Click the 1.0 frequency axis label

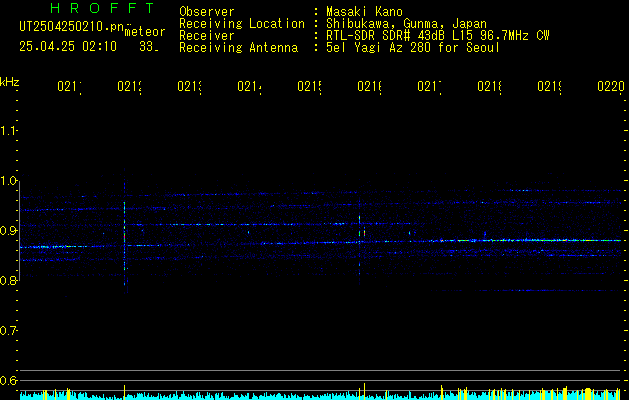click(x=8, y=181)
